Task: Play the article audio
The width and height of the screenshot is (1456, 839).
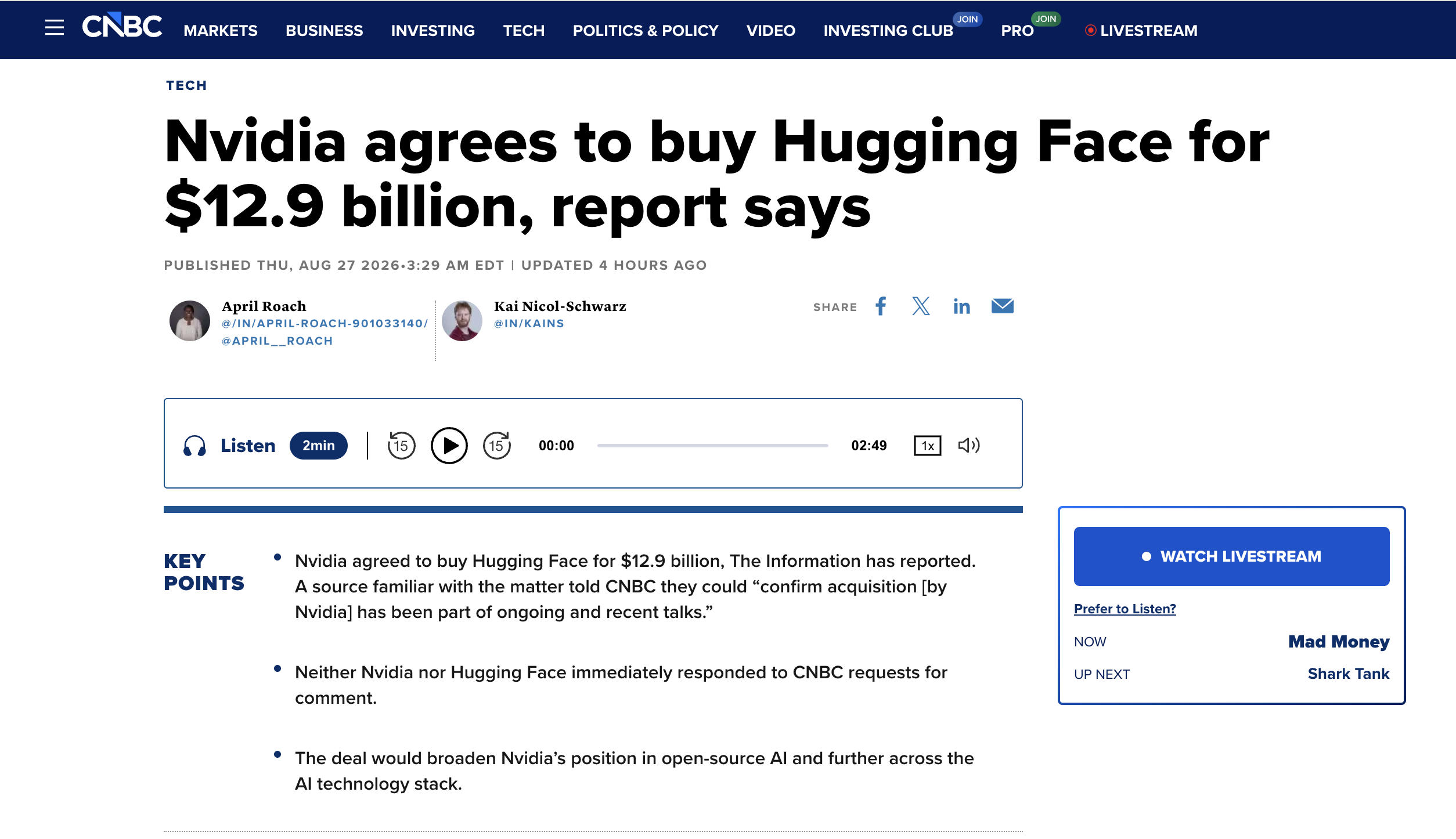Action: 449,445
